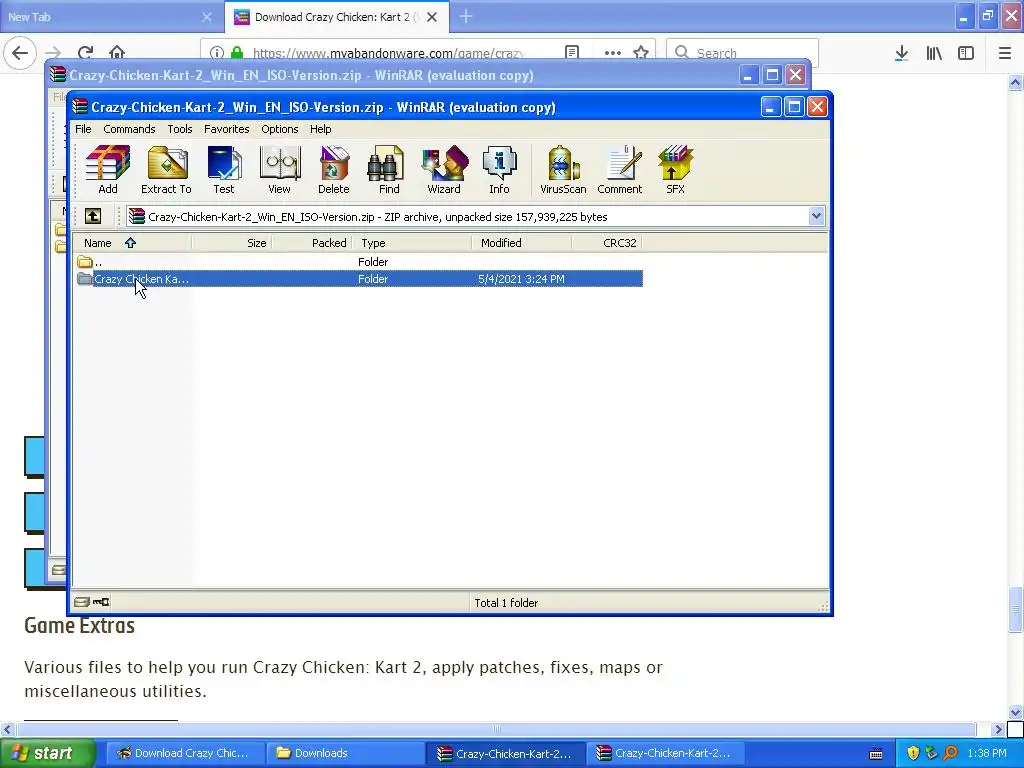Close the Download Crazy Chicken tab
Image resolution: width=1024 pixels, height=768 pixels.
tap(432, 17)
